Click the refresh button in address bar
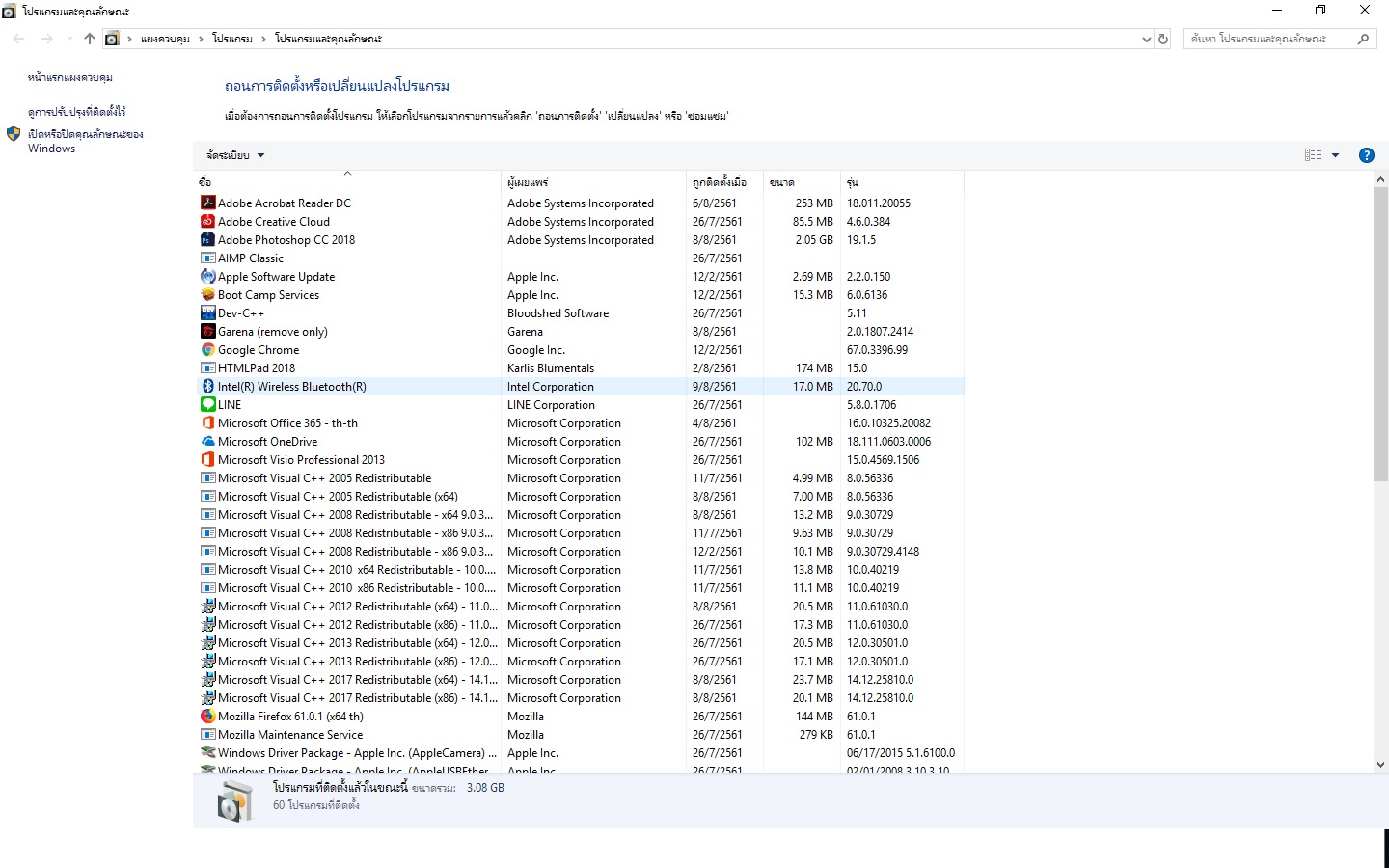The width and height of the screenshot is (1389, 868). pos(1163,39)
